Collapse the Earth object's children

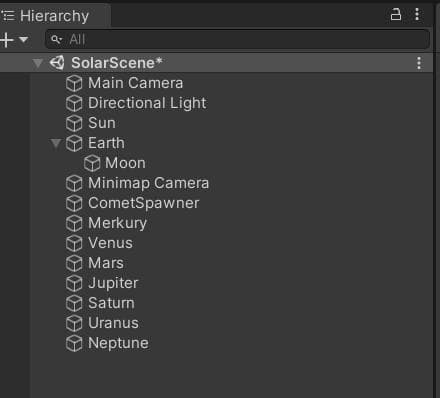(x=55, y=144)
